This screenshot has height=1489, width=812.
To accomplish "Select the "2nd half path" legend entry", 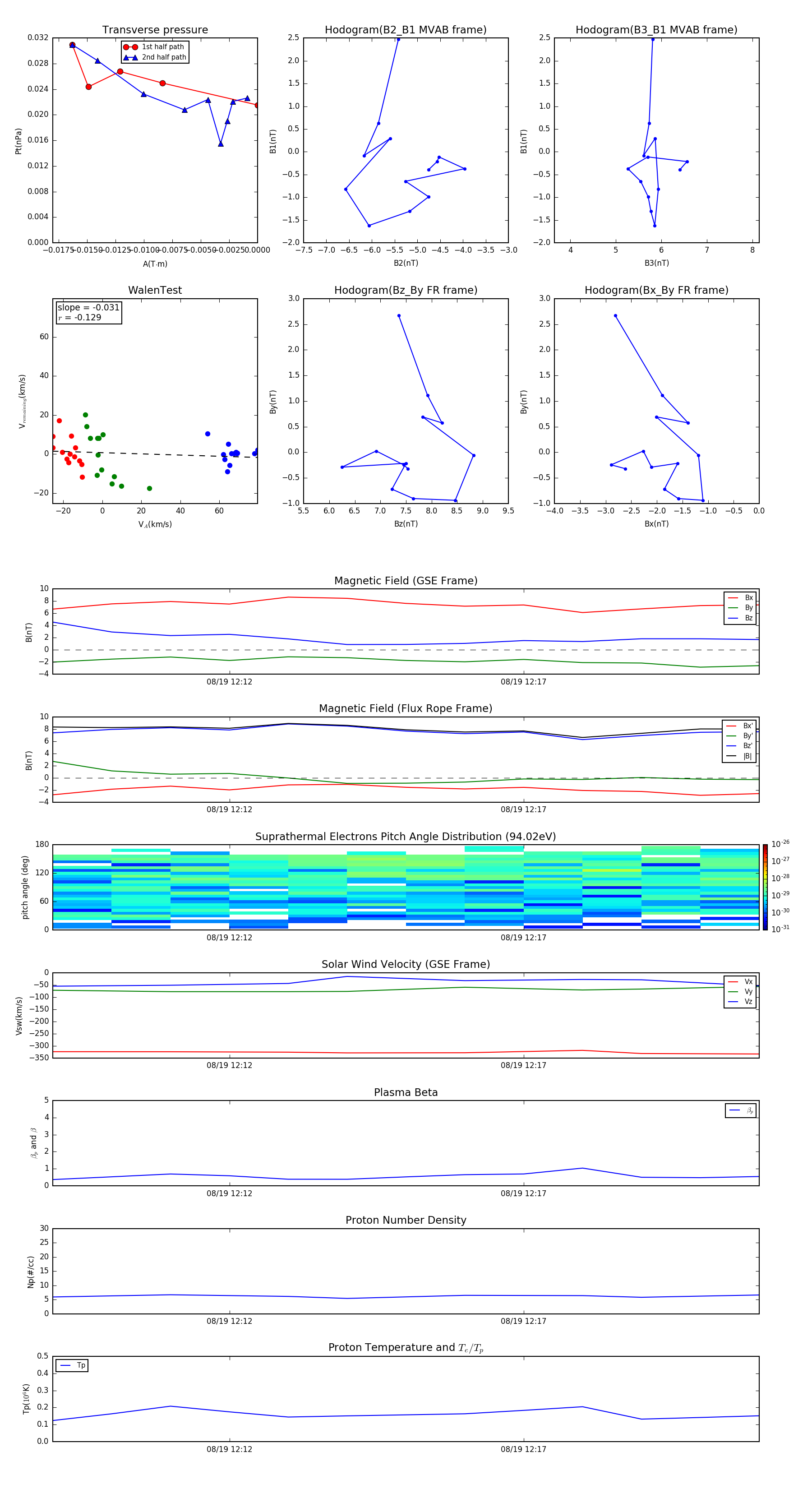I will tap(155, 57).
